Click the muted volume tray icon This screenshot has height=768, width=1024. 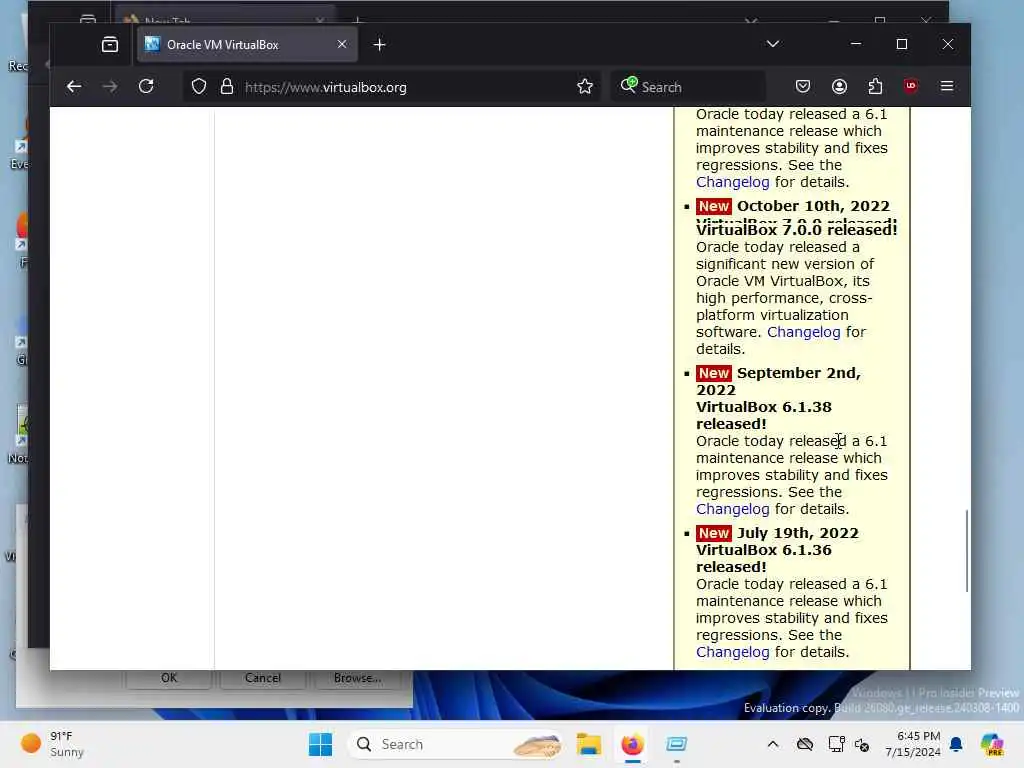click(x=862, y=744)
